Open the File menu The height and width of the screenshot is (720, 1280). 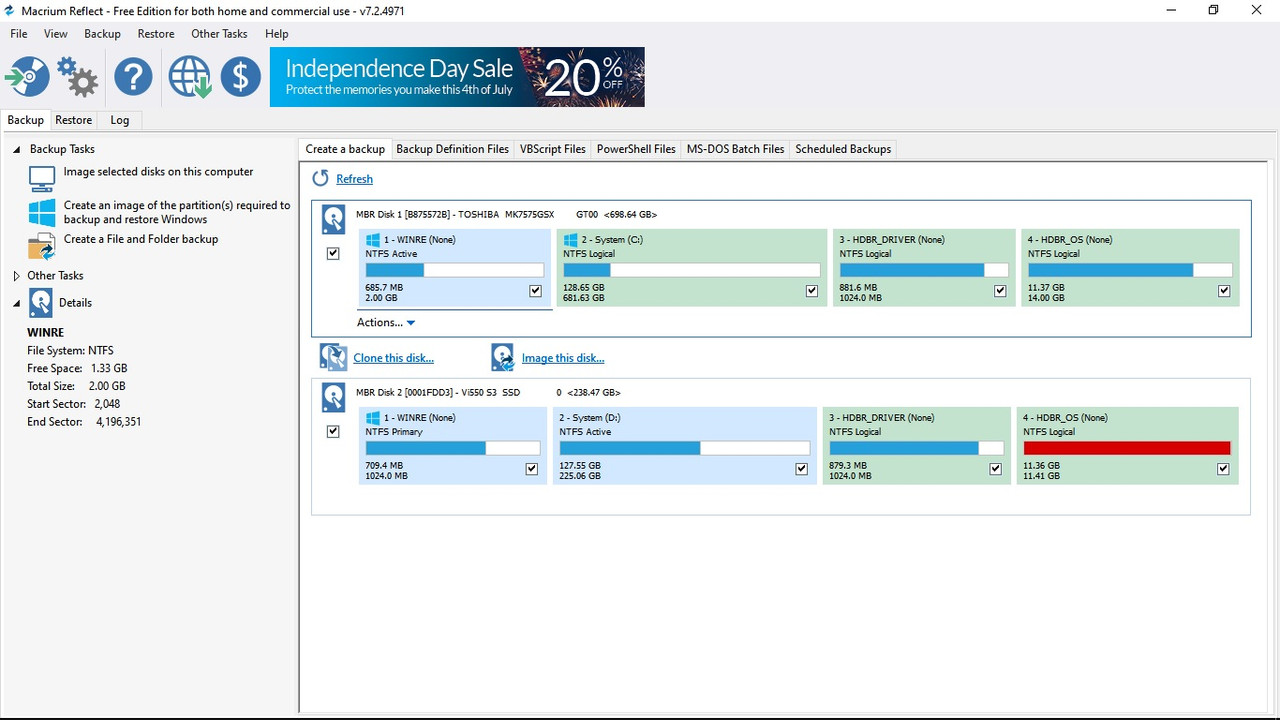(x=19, y=34)
